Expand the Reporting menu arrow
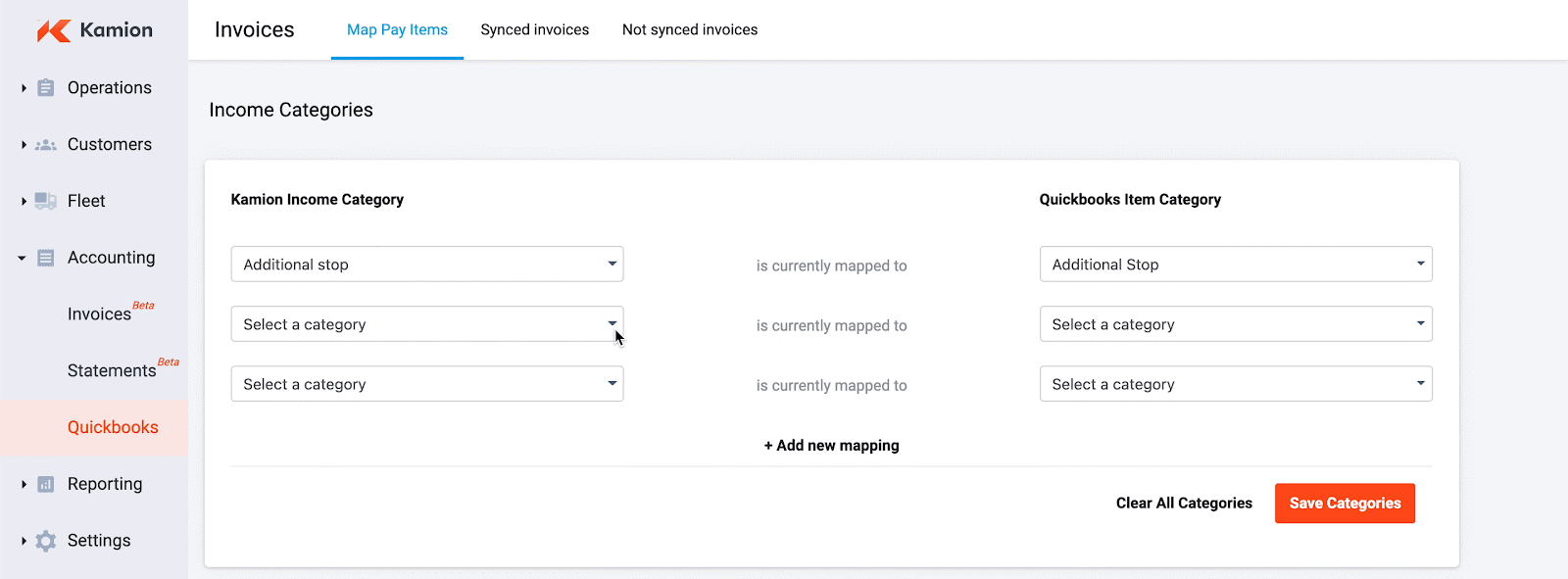The width and height of the screenshot is (1568, 579). 24,484
